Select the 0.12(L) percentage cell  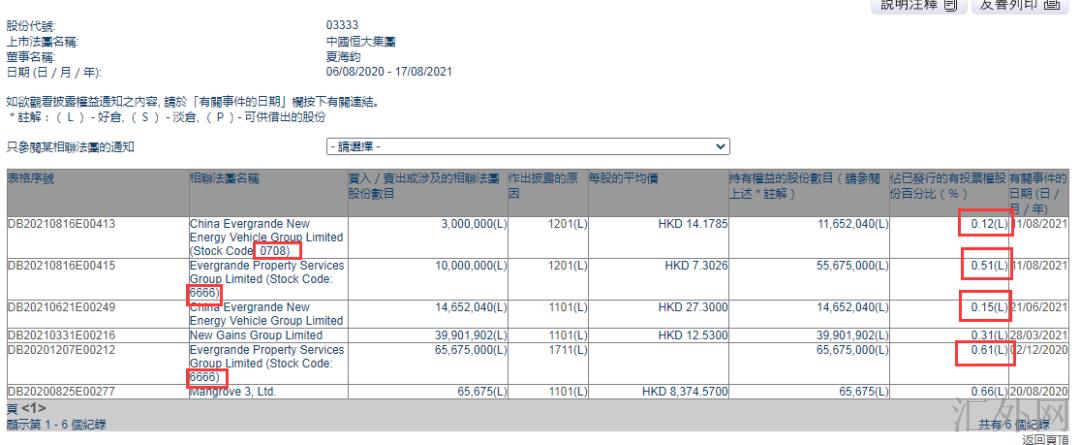click(988, 224)
